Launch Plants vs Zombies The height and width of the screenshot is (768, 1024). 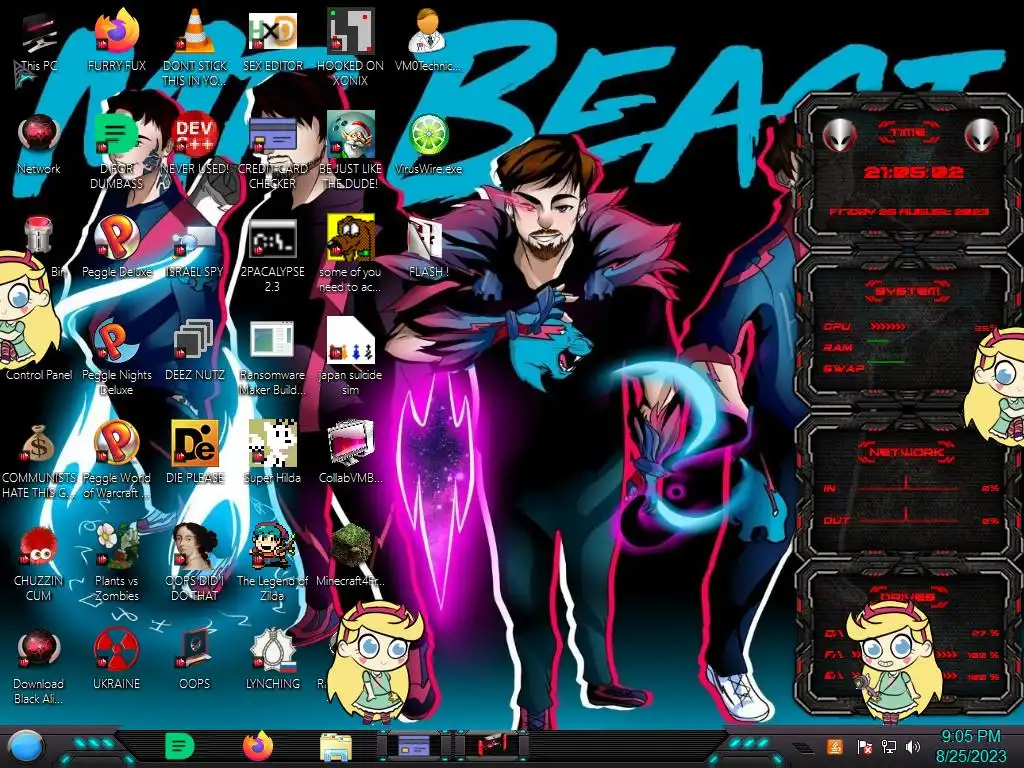(x=116, y=563)
